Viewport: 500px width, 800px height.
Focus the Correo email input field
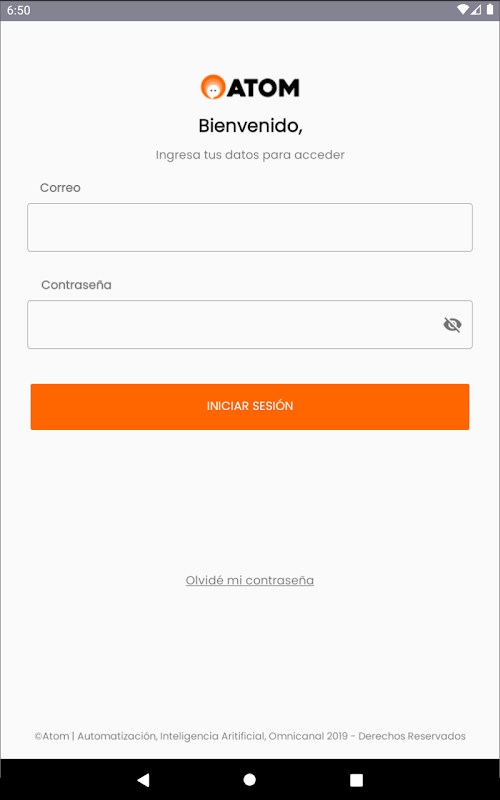pyautogui.click(x=250, y=228)
